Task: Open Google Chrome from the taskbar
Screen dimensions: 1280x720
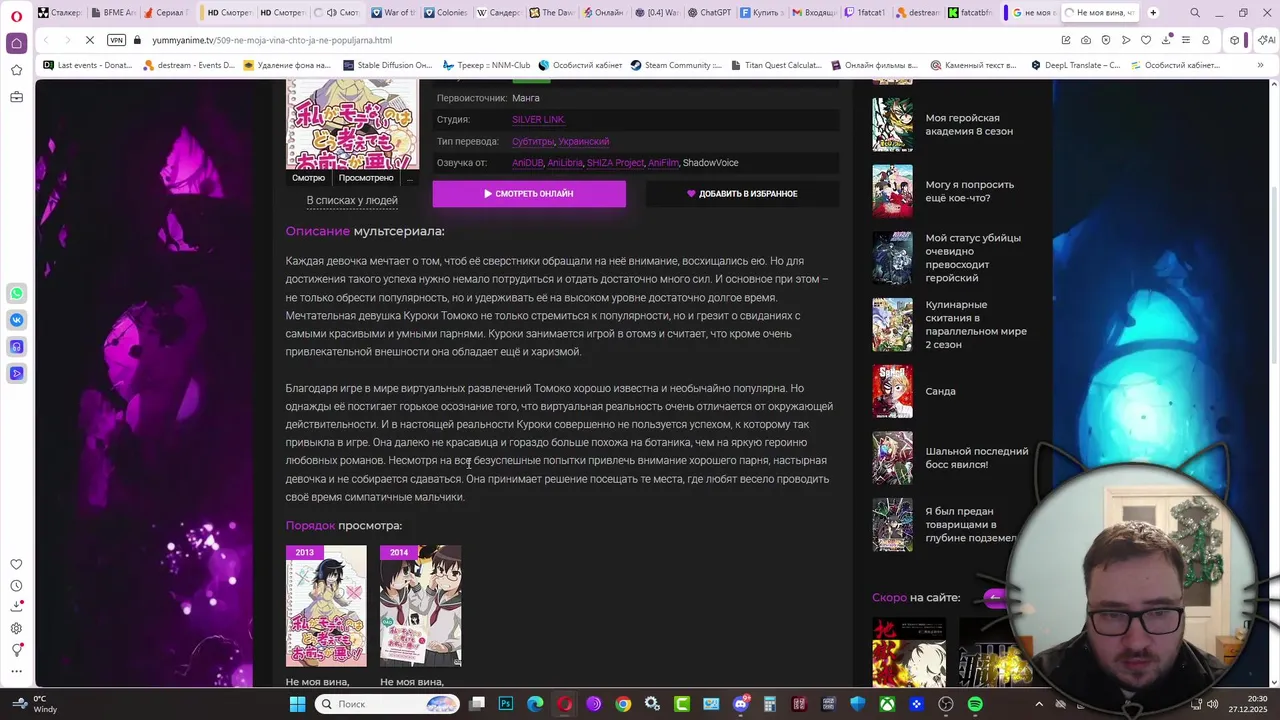Action: [x=623, y=704]
